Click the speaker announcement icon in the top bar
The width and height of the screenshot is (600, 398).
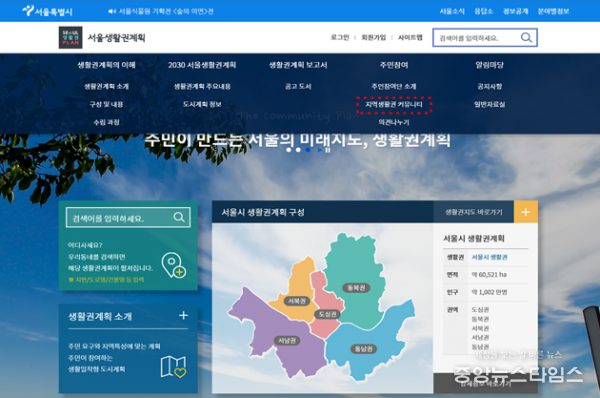point(112,11)
